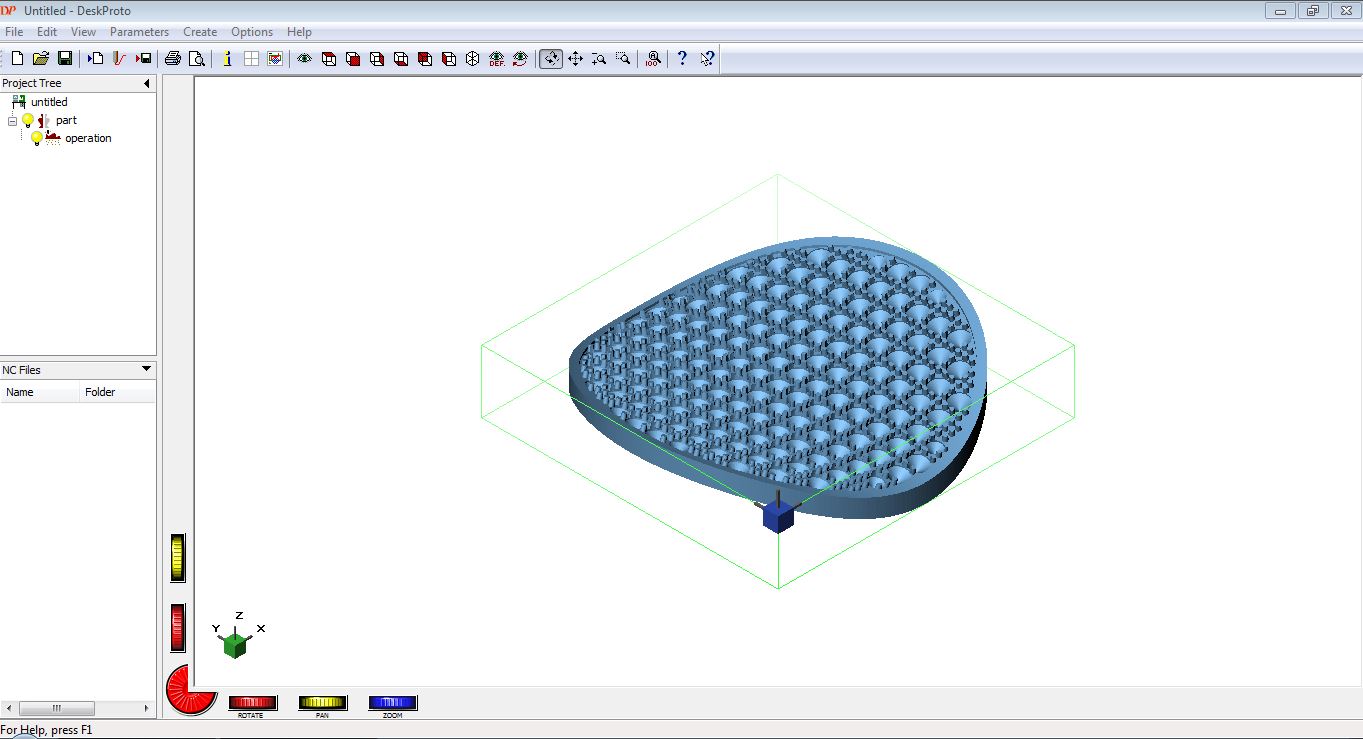Open the NC Files panel dropdown arrow
Viewport: 1363px width, 739px height.
(146, 369)
